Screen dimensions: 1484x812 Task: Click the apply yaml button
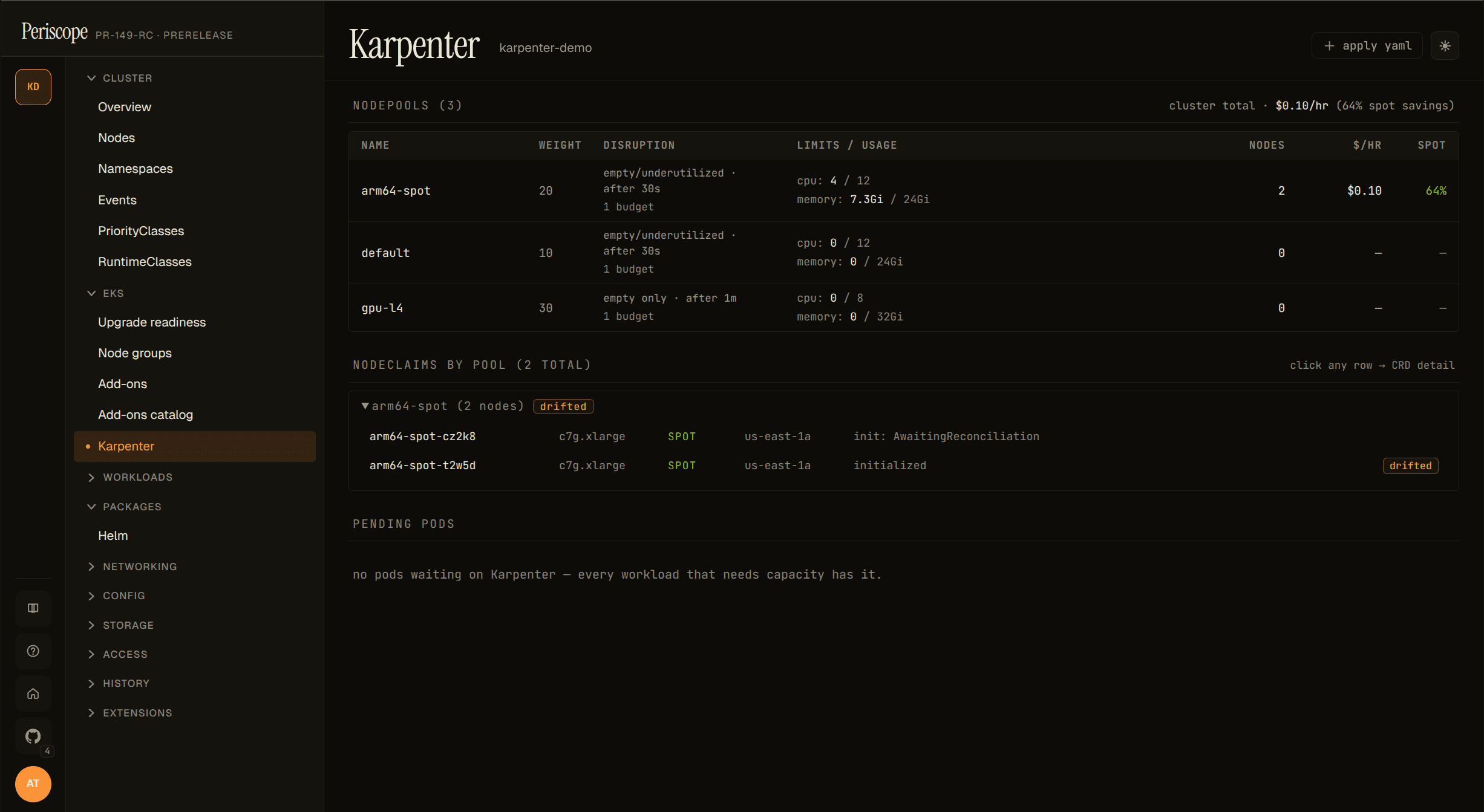[1368, 46]
